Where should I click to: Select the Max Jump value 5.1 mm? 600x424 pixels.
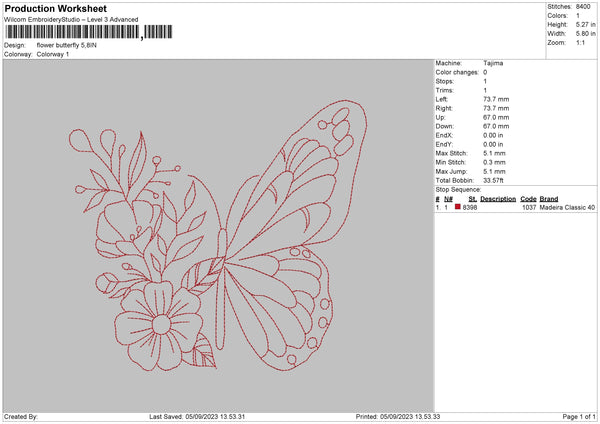pos(494,172)
